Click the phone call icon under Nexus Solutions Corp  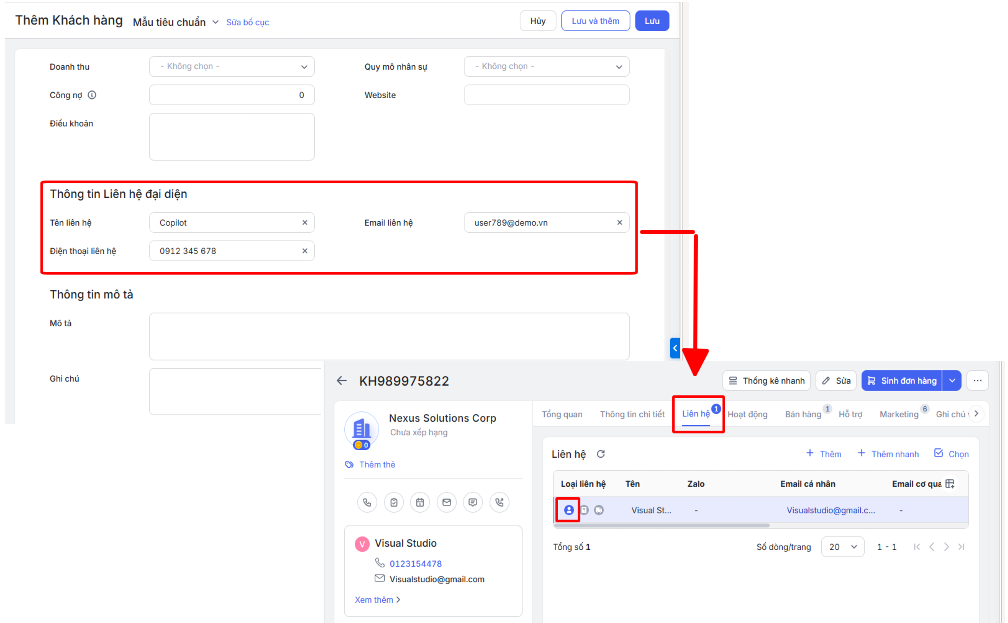(x=367, y=503)
